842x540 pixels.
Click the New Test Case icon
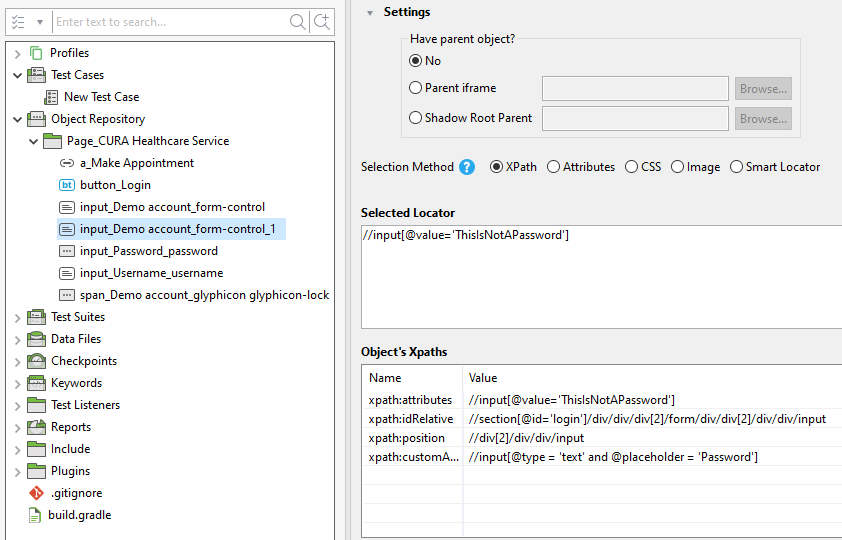point(52,97)
